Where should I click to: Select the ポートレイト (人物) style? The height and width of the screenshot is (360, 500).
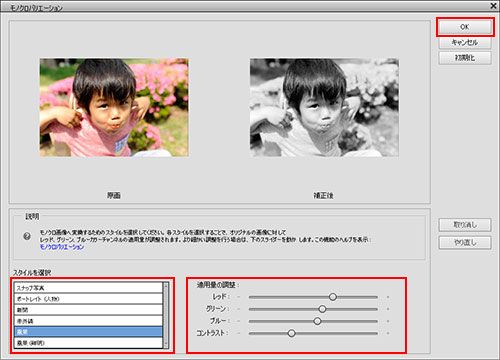coord(88,299)
